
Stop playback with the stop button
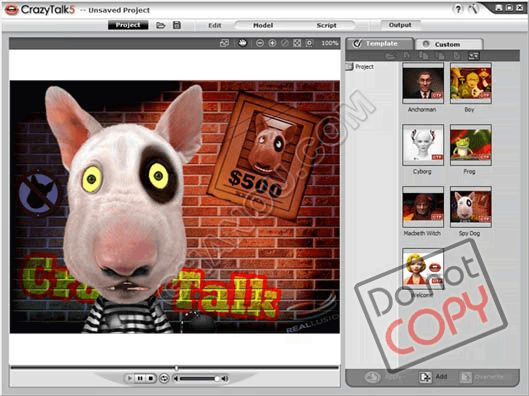[151, 378]
